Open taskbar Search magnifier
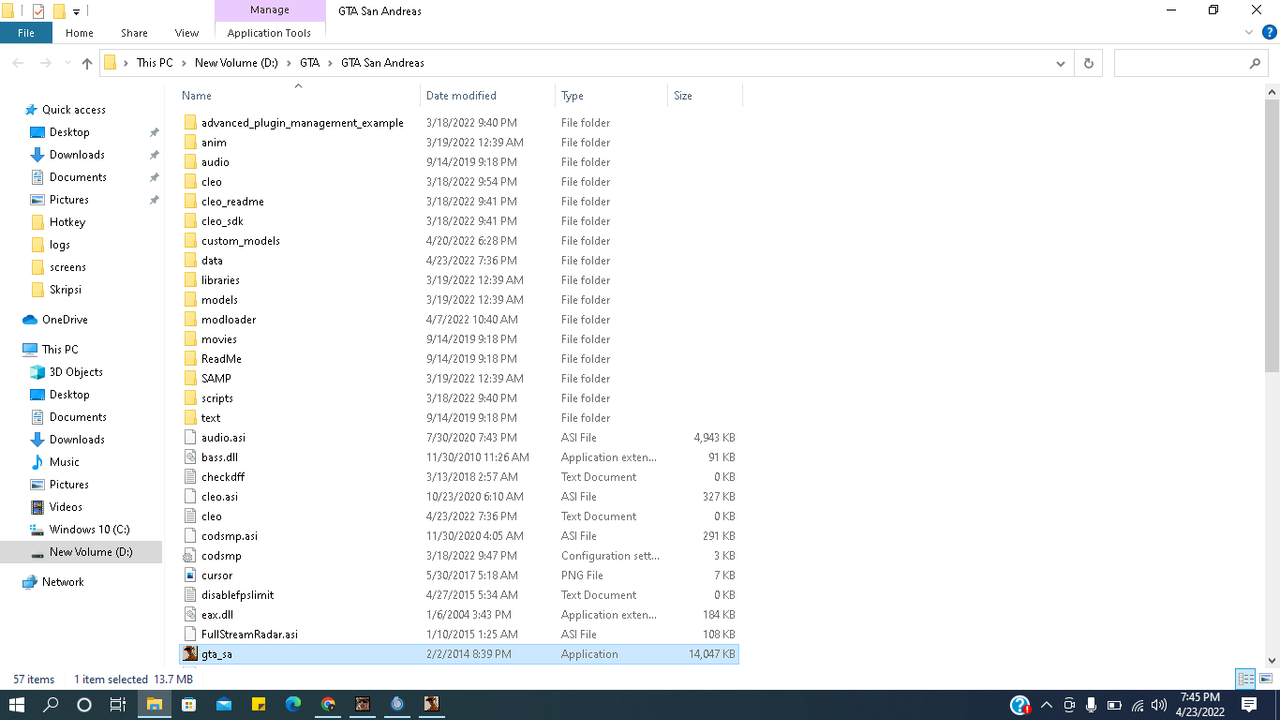Image resolution: width=1280 pixels, height=720 pixels. pyautogui.click(x=51, y=705)
